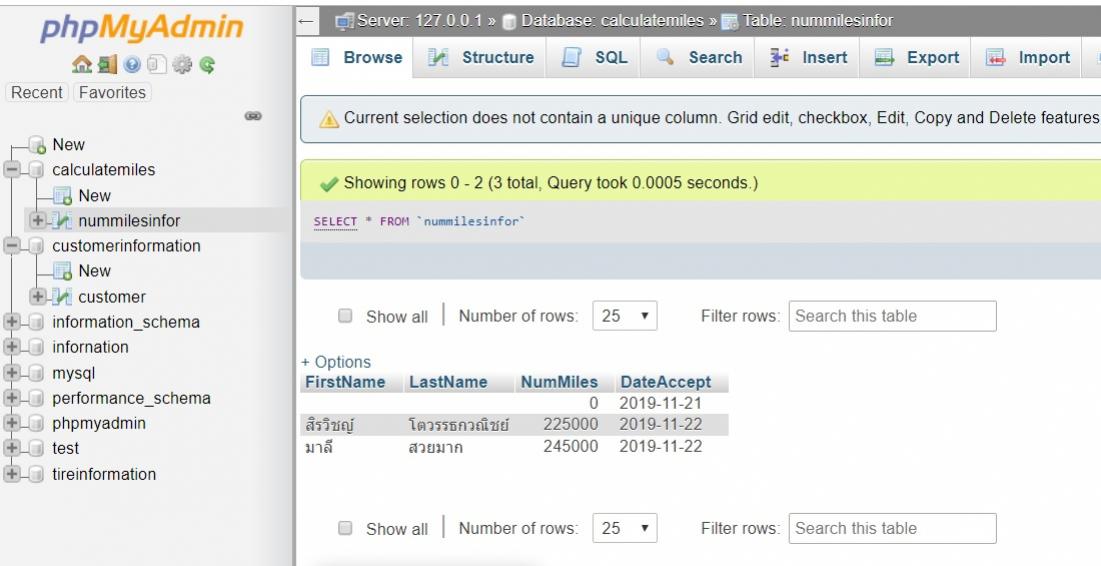Viewport: 1101px width, 566px height.
Task: Open the MySQL documentation page icon
Action: (x=157, y=65)
